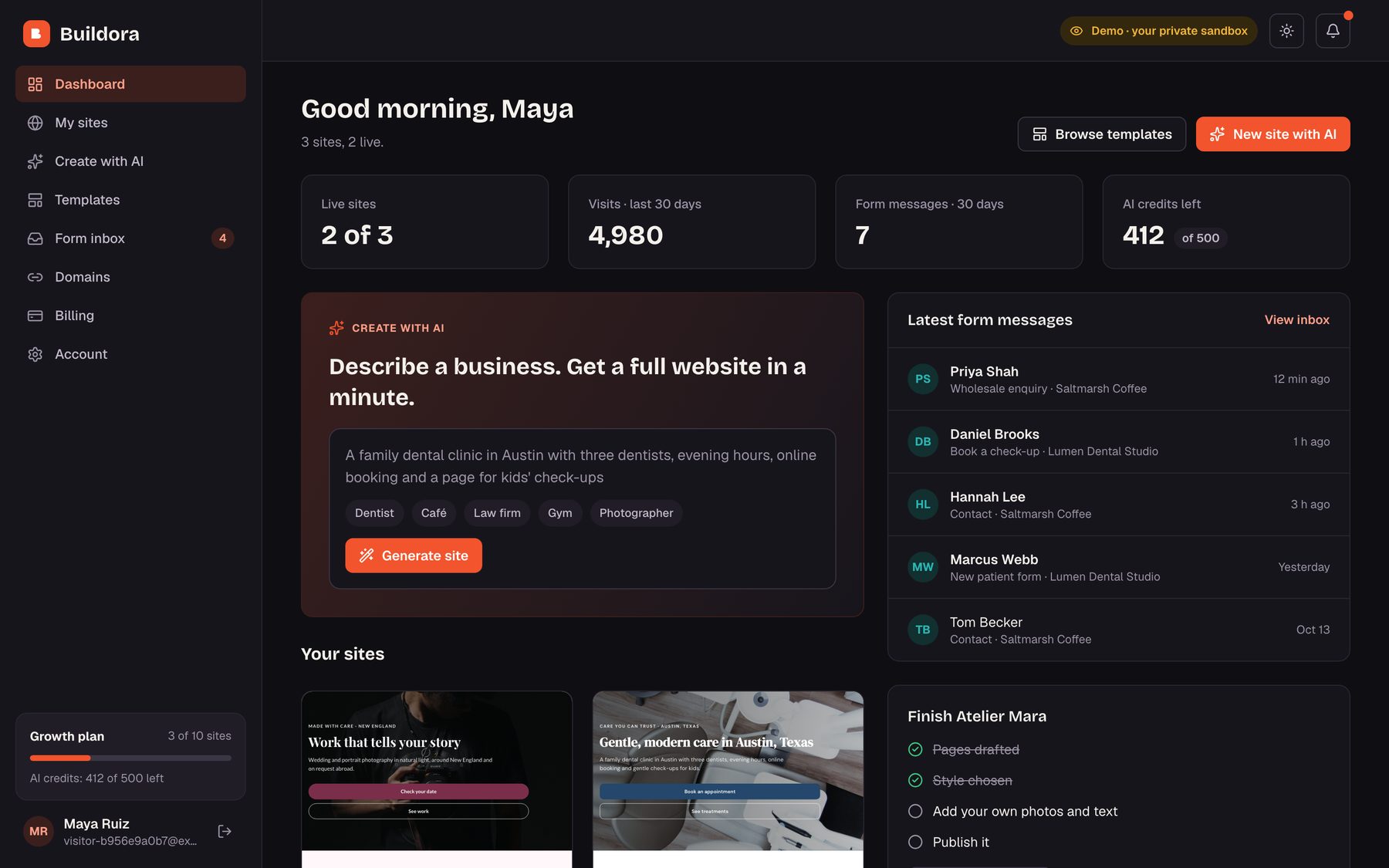Toggle the Pages drafted checkmark

click(915, 749)
